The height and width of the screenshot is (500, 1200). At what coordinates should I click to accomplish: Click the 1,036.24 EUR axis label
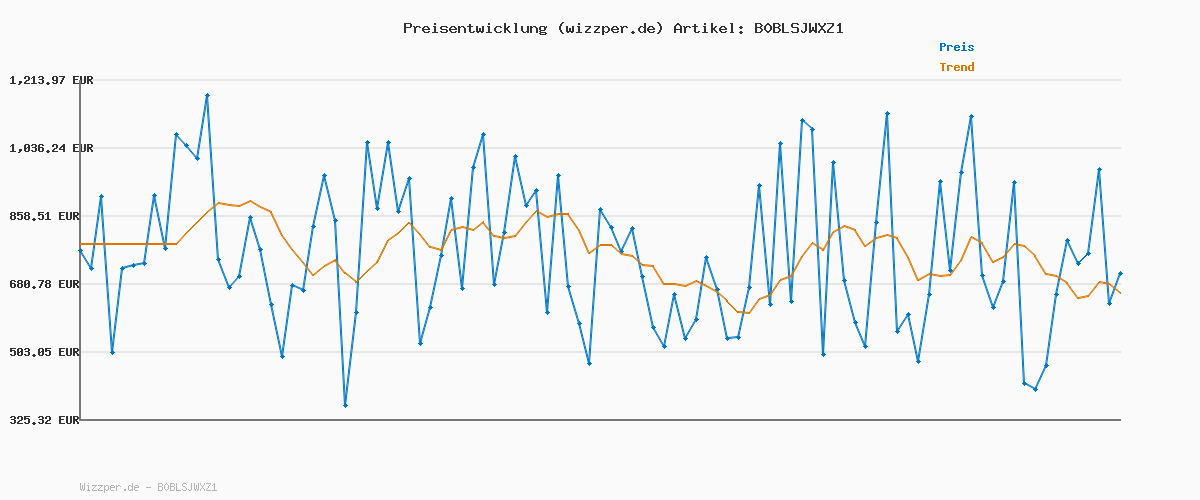[x=50, y=148]
